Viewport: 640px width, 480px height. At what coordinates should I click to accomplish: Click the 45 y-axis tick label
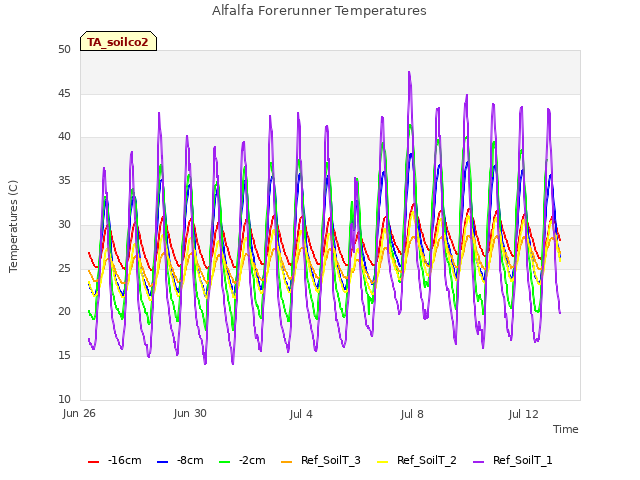tap(64, 94)
